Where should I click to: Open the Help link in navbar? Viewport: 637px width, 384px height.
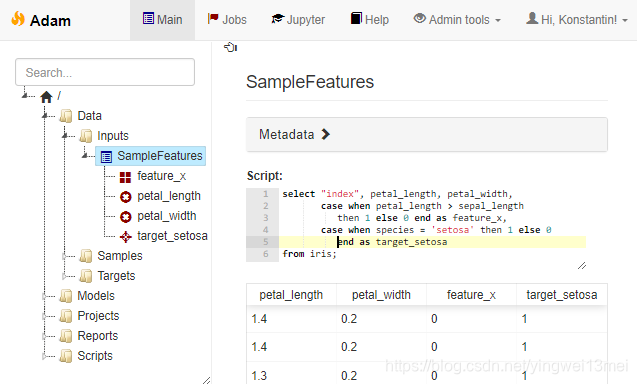coord(370,20)
